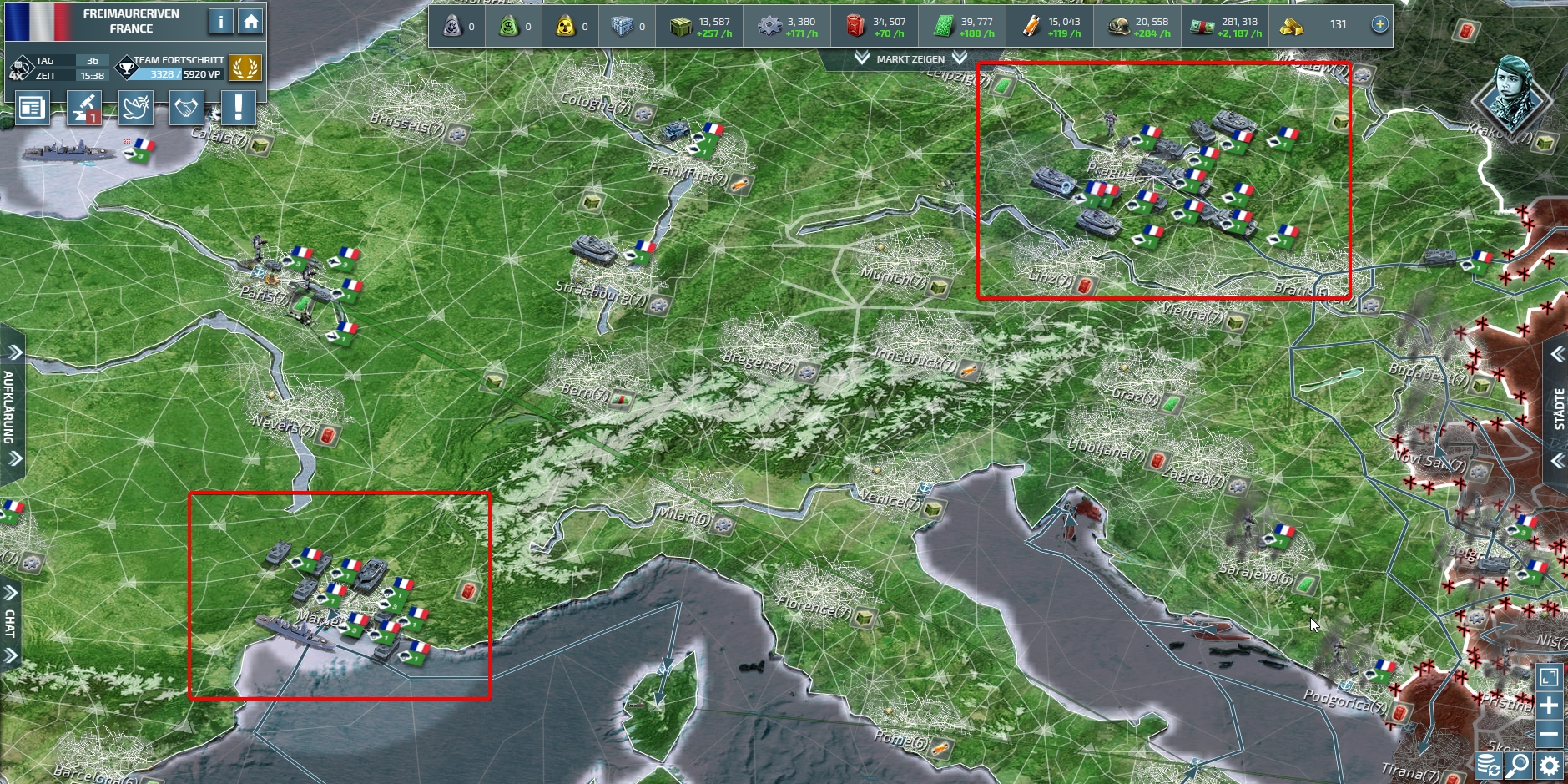This screenshot has width=1568, height=784.
Task: Click the home button beside the country name
Action: [250, 22]
